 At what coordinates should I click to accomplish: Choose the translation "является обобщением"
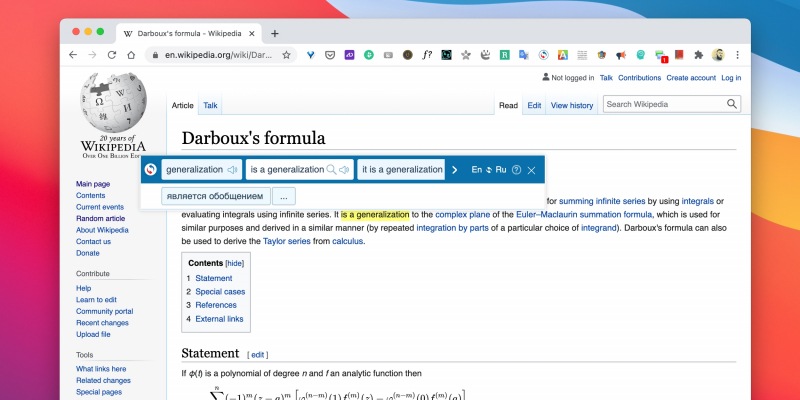point(216,196)
